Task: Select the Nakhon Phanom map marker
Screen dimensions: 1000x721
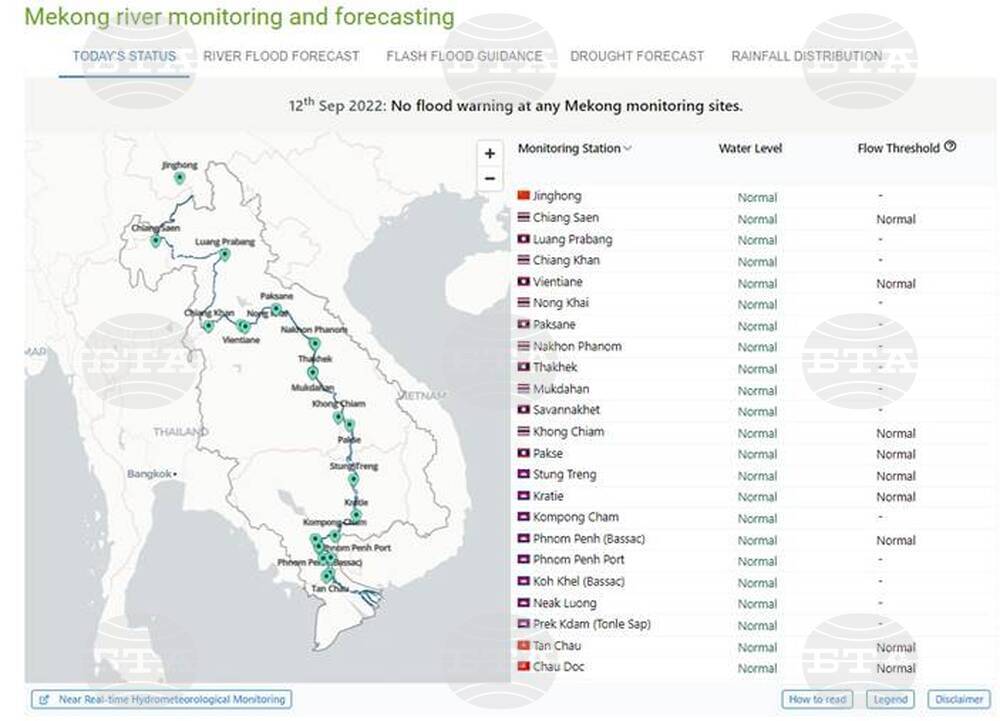Action: (314, 344)
